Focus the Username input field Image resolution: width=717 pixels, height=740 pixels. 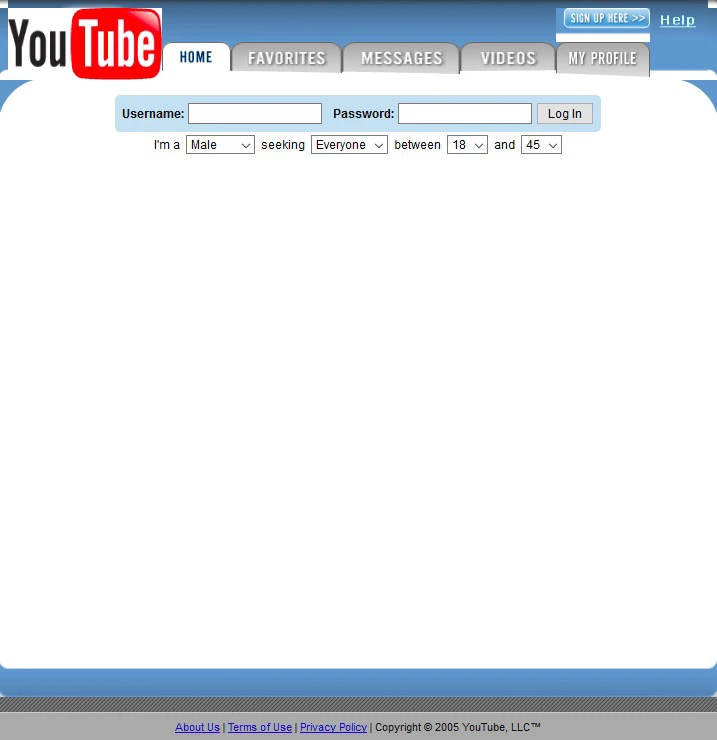(255, 114)
